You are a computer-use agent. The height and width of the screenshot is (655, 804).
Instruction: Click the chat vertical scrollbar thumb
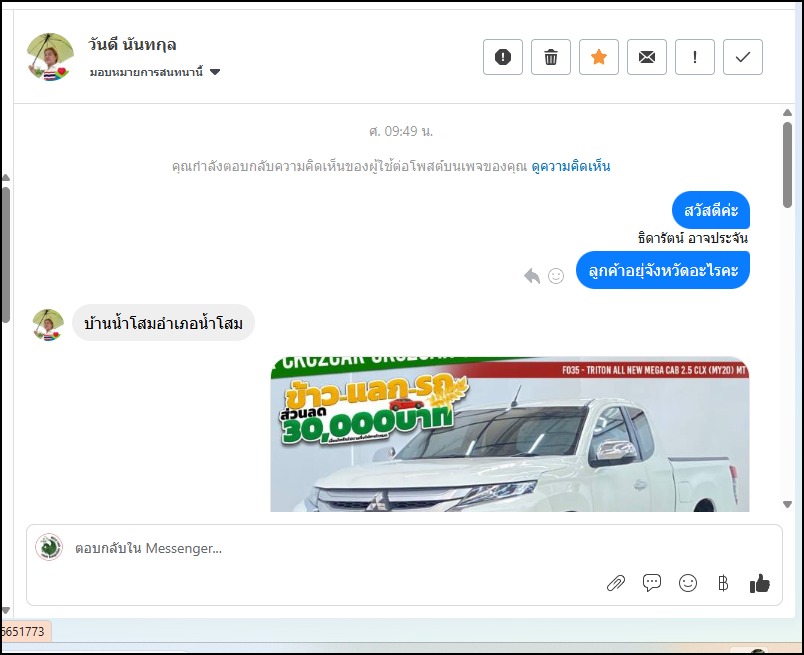(x=788, y=165)
